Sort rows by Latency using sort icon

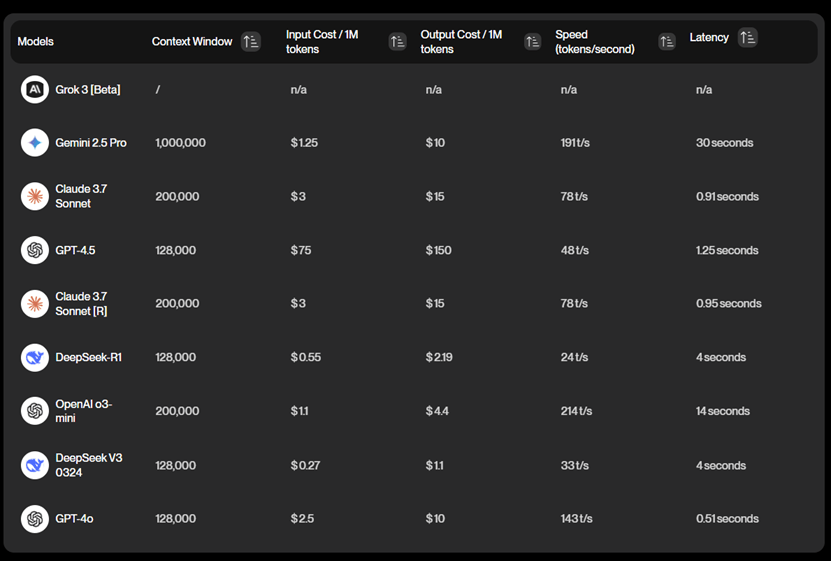point(747,38)
